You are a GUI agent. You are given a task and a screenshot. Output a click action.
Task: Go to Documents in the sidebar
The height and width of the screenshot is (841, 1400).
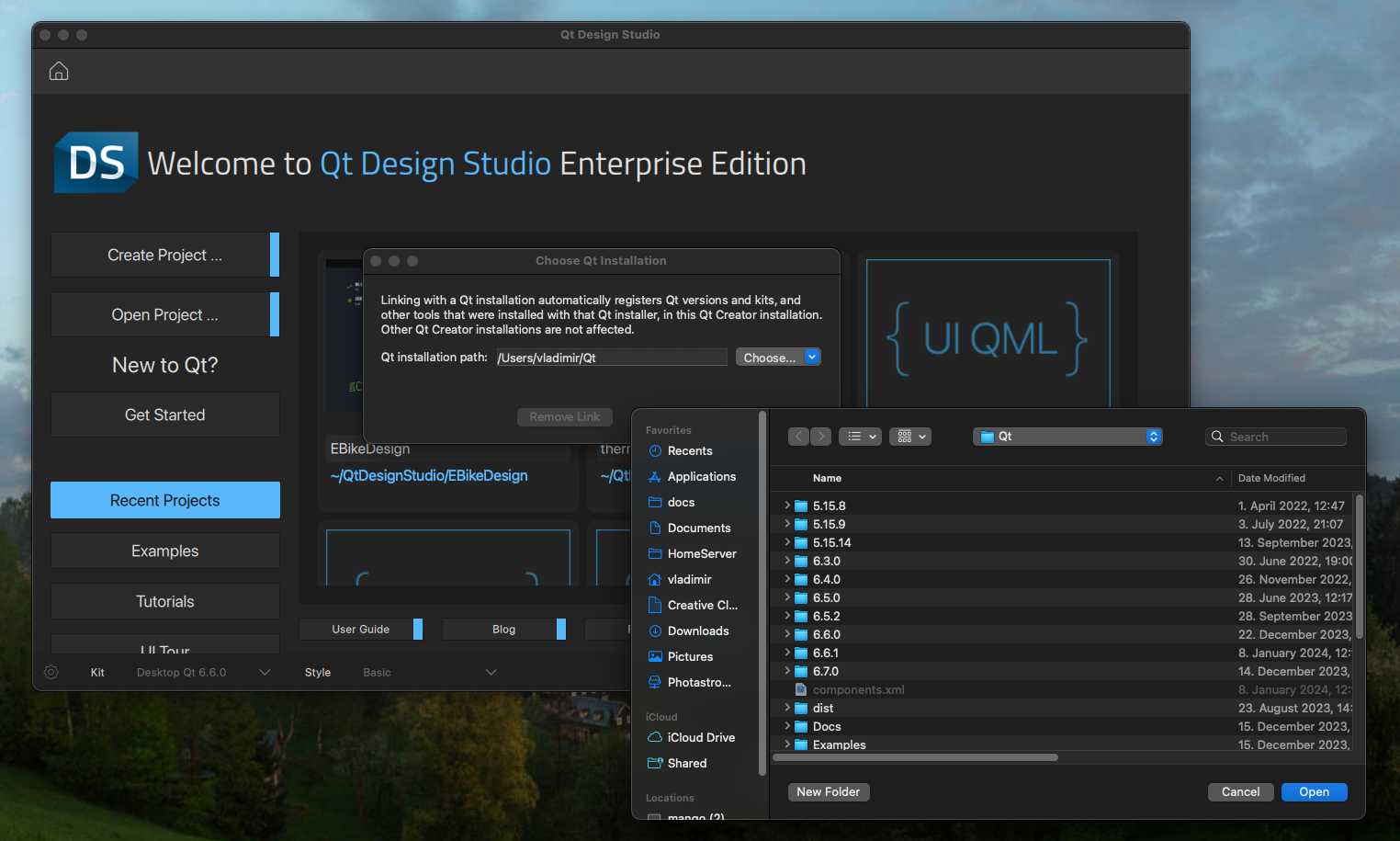[x=700, y=528]
